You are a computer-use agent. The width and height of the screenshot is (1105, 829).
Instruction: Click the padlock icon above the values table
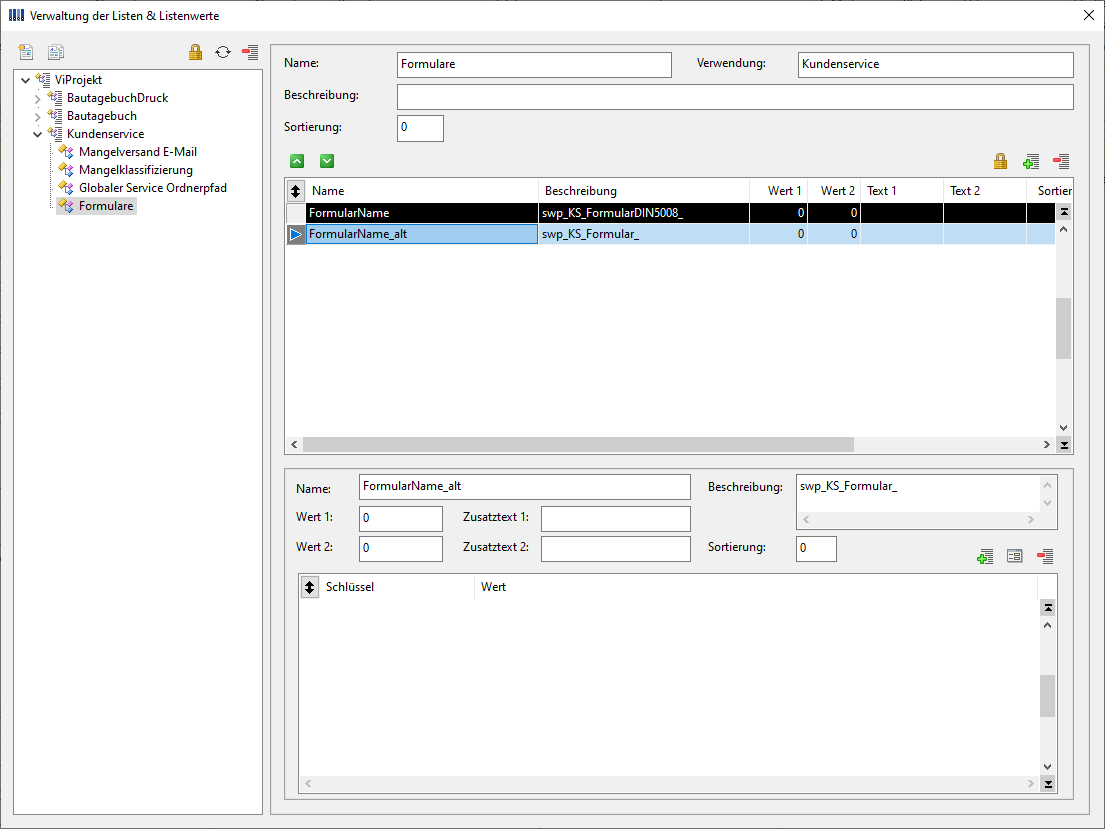coord(1000,161)
